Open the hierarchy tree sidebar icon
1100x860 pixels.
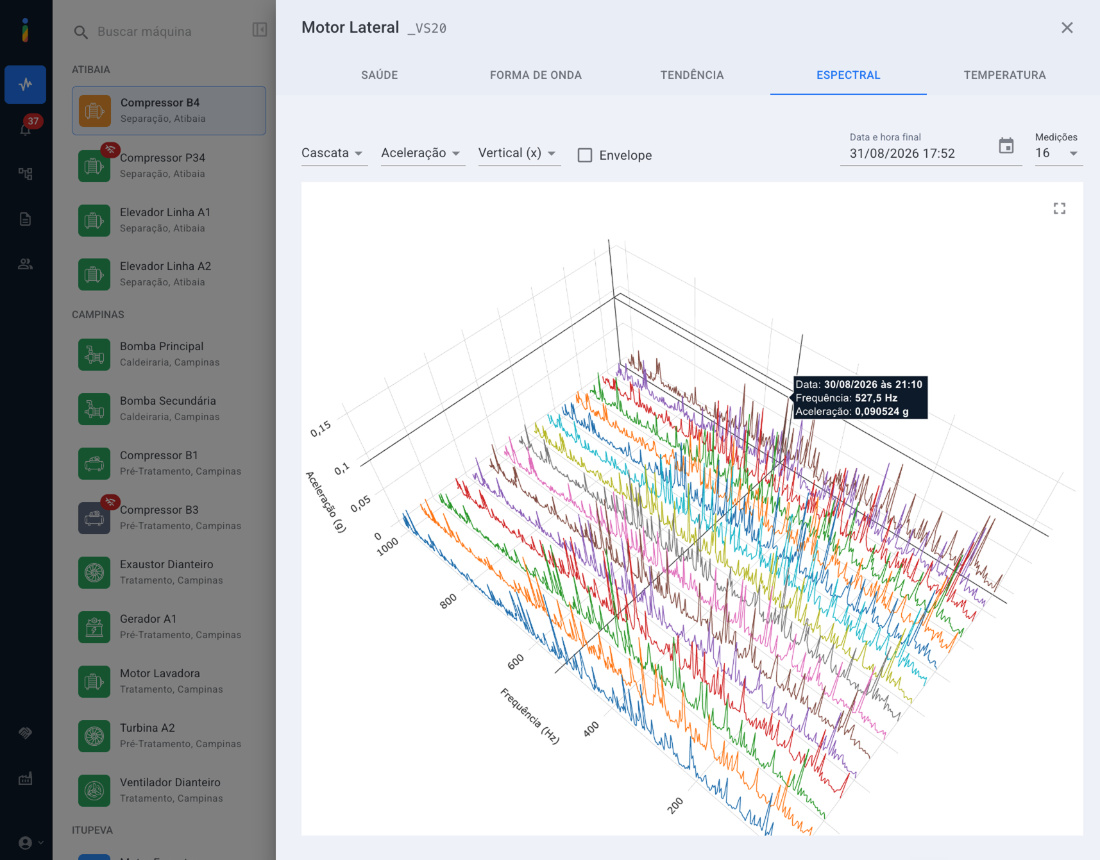click(x=25, y=173)
